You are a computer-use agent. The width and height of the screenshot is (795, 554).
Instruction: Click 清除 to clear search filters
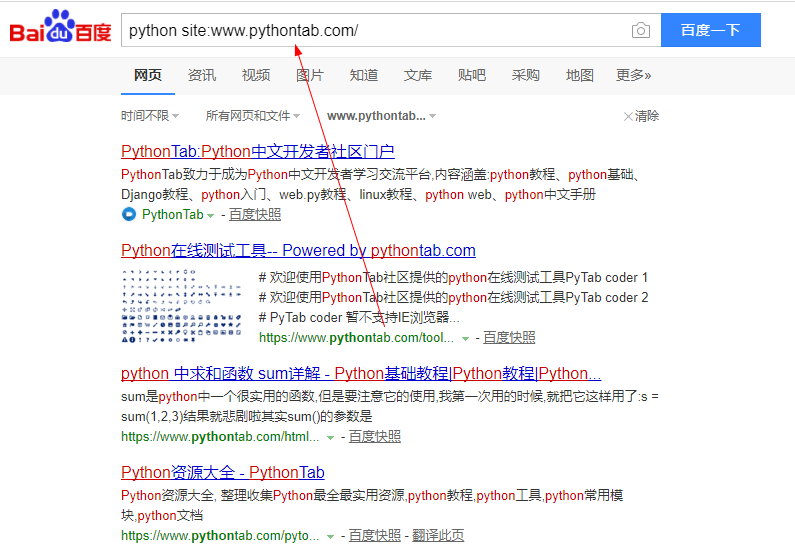[647, 116]
